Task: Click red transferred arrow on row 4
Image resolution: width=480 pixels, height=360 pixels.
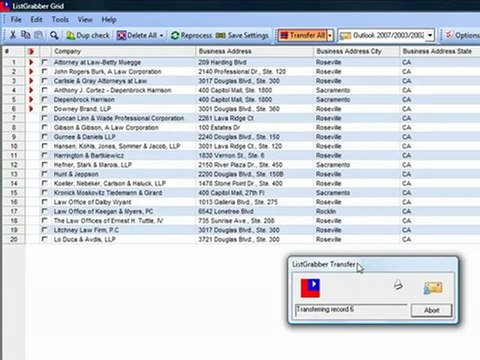Action: (31, 90)
